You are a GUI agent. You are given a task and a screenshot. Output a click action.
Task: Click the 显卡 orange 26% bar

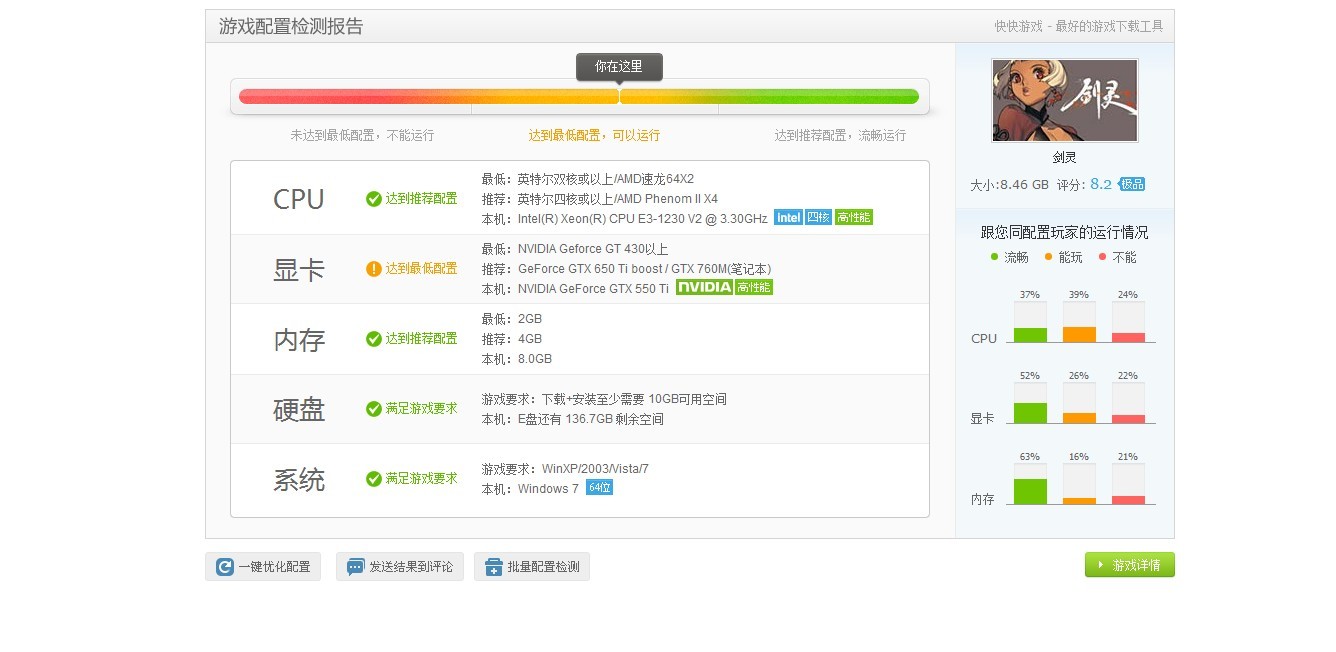pyautogui.click(x=1079, y=418)
